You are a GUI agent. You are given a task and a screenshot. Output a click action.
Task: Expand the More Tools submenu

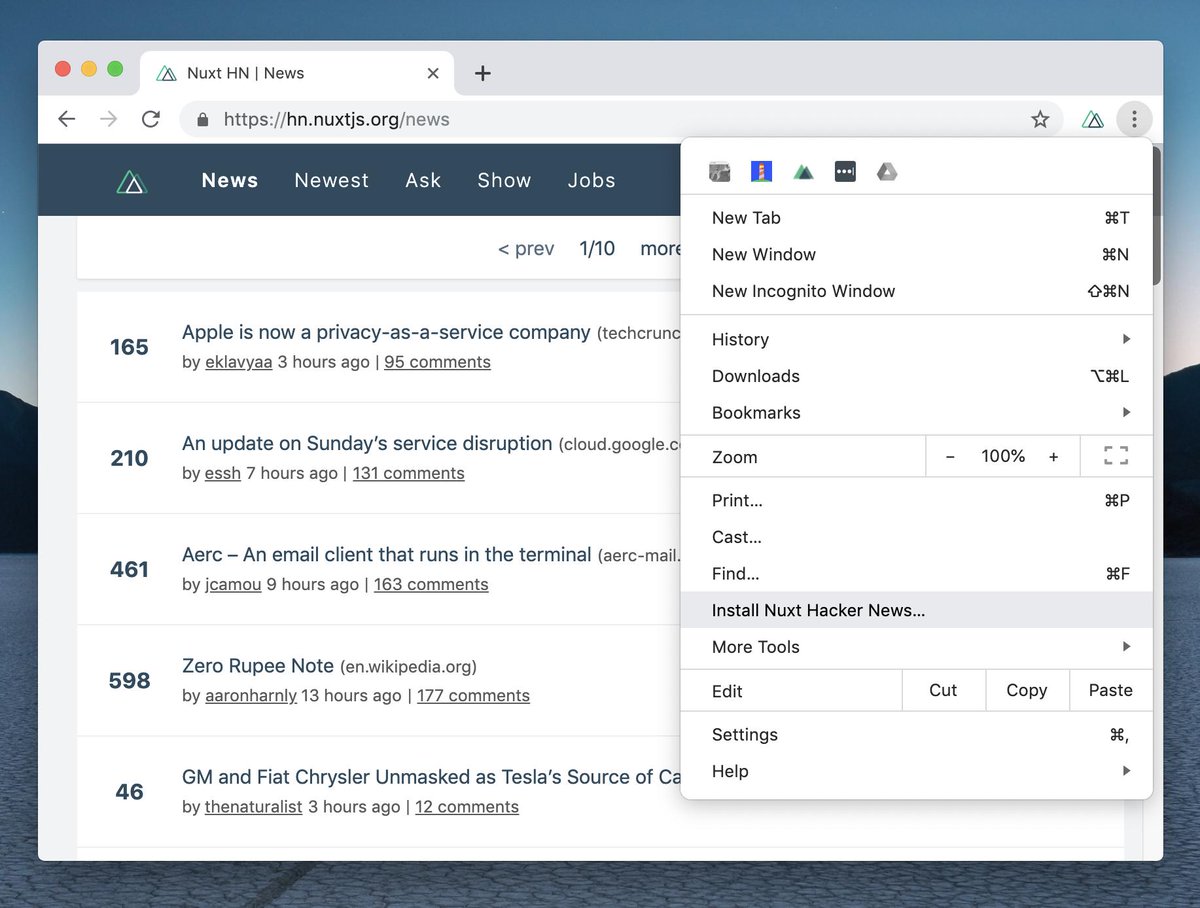[917, 647]
